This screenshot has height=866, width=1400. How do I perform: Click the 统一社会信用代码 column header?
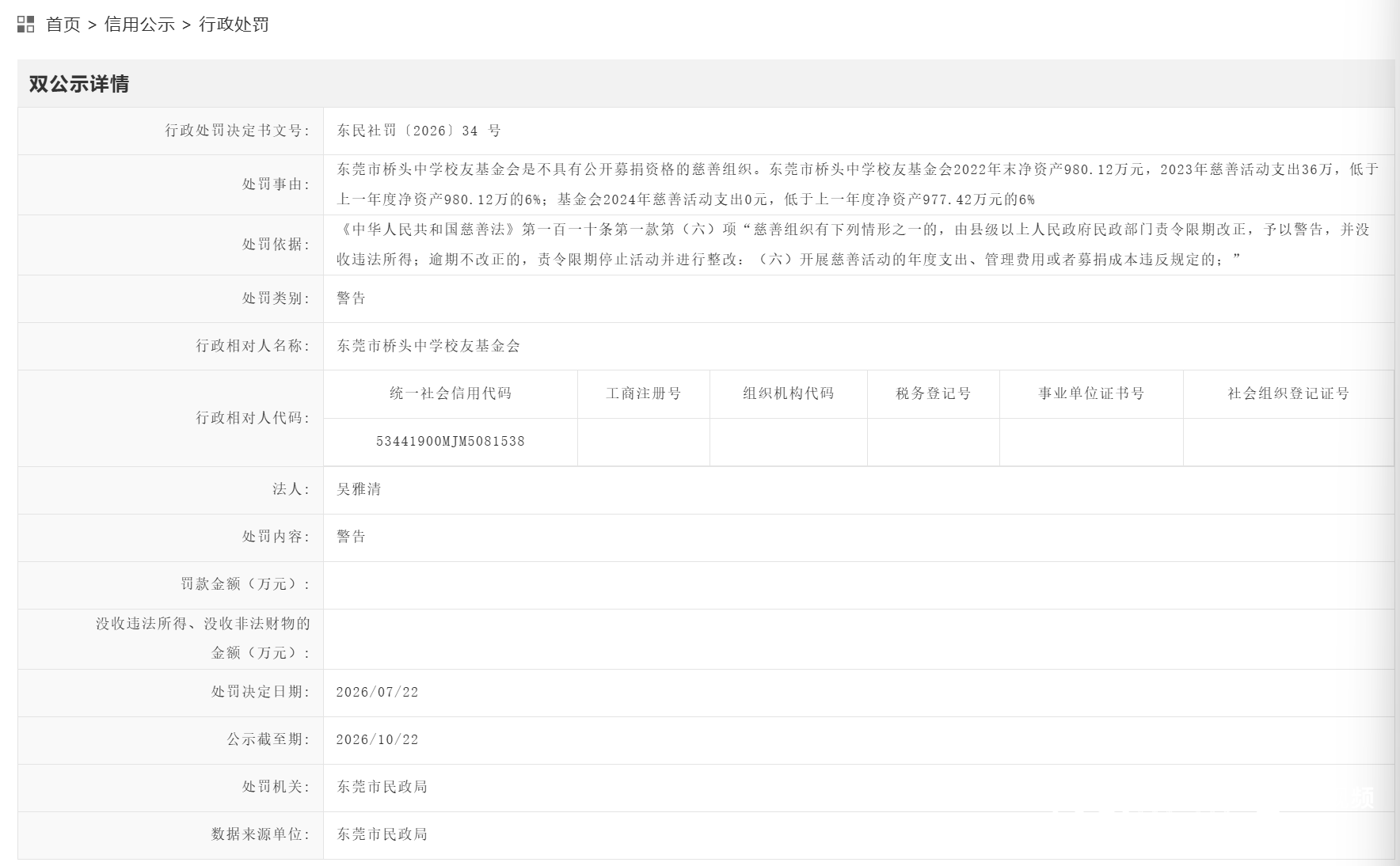tap(451, 393)
